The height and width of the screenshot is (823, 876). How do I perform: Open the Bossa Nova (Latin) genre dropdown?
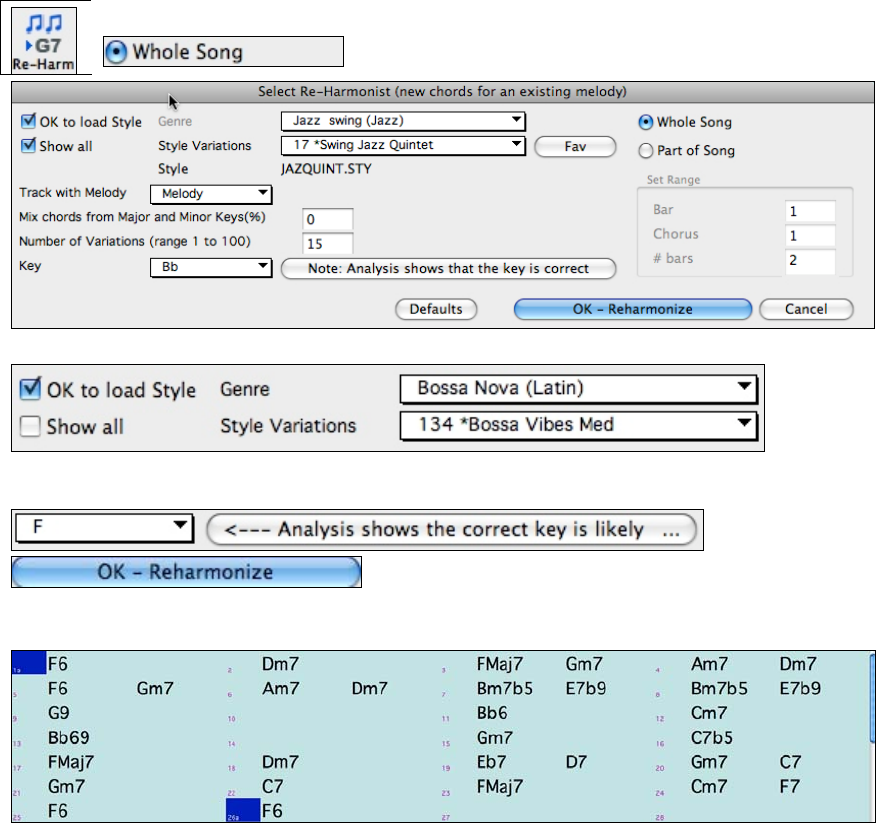coord(578,389)
